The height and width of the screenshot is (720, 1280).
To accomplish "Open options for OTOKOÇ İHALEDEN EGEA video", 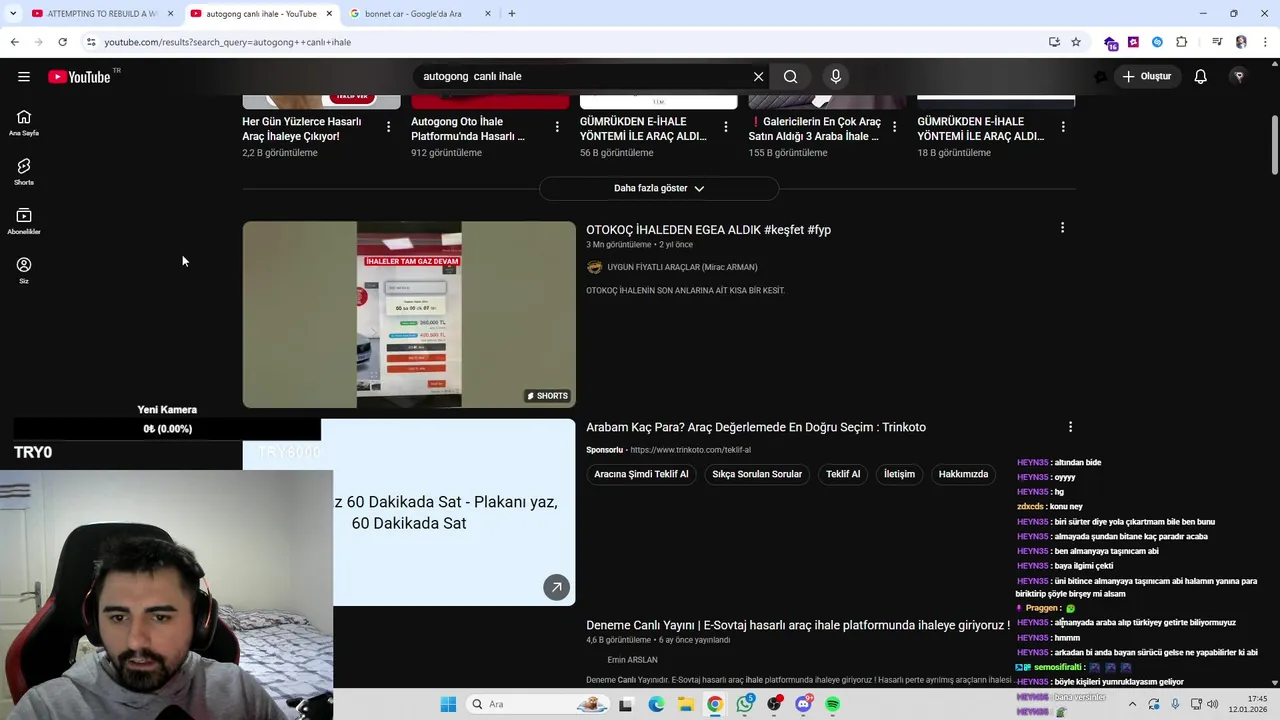I will (x=1062, y=228).
